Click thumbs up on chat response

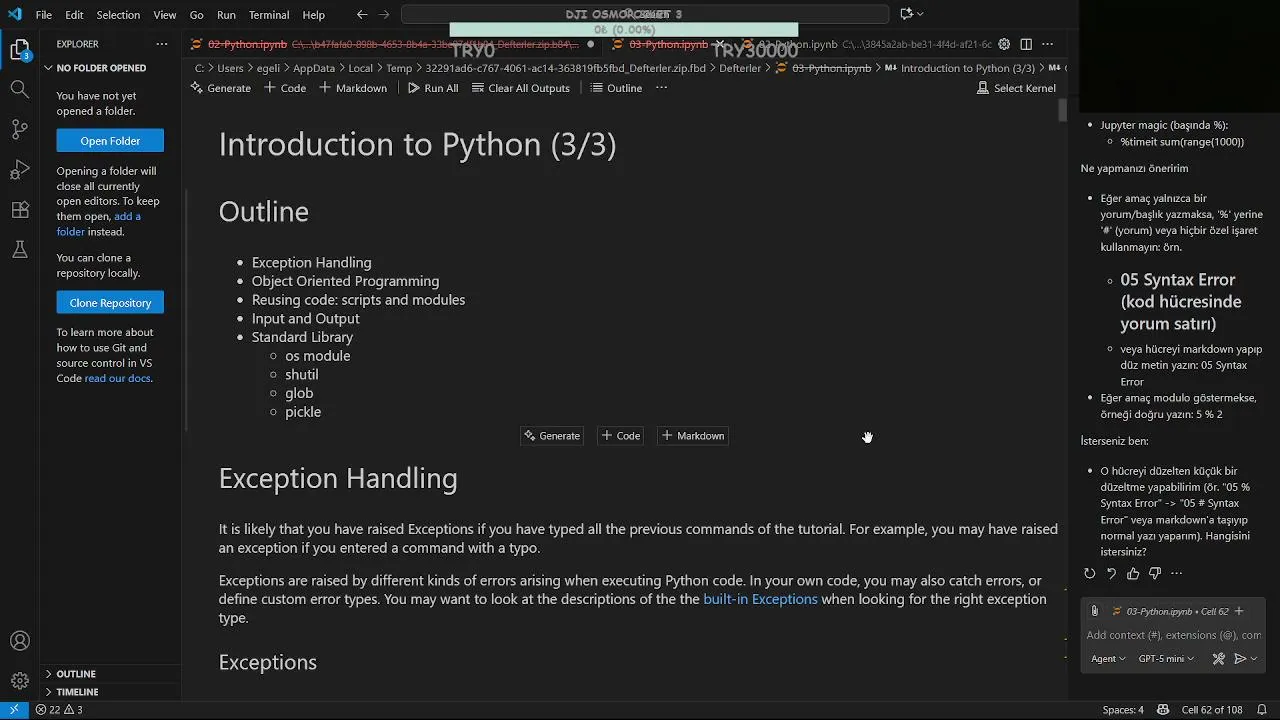coord(1133,574)
